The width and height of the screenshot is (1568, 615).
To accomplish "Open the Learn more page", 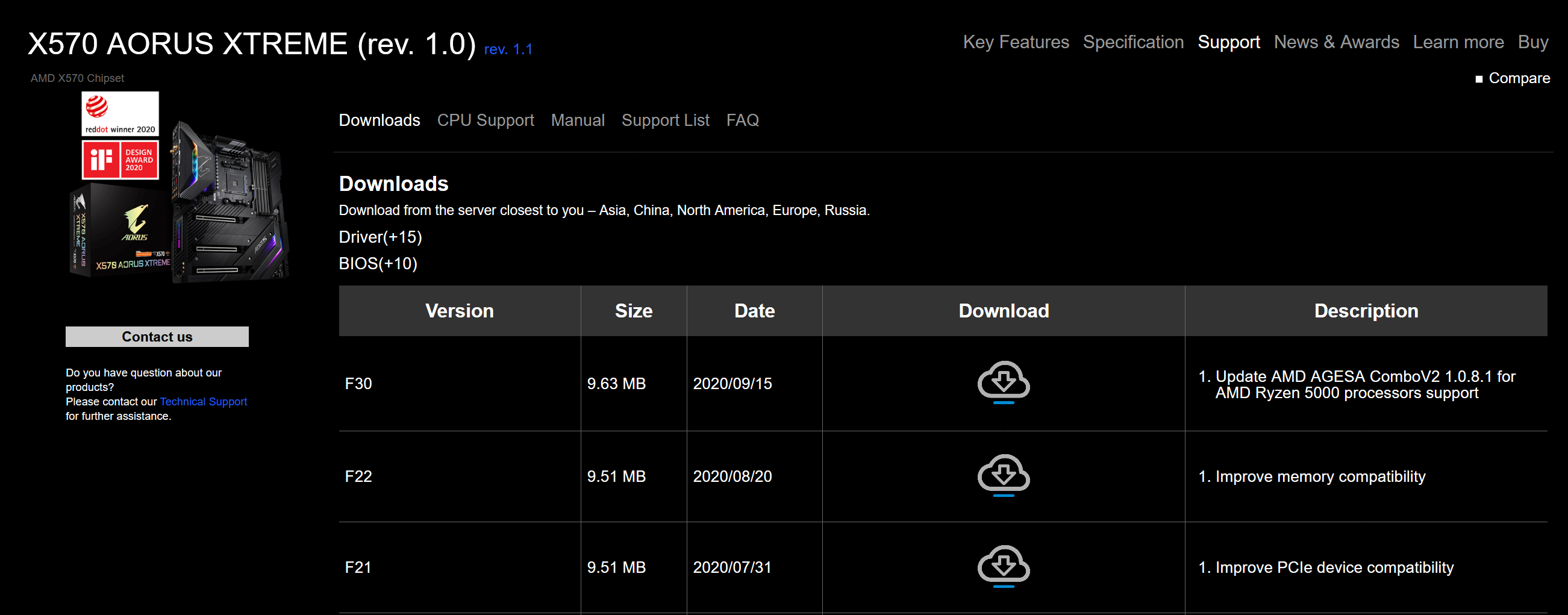I will [1458, 42].
